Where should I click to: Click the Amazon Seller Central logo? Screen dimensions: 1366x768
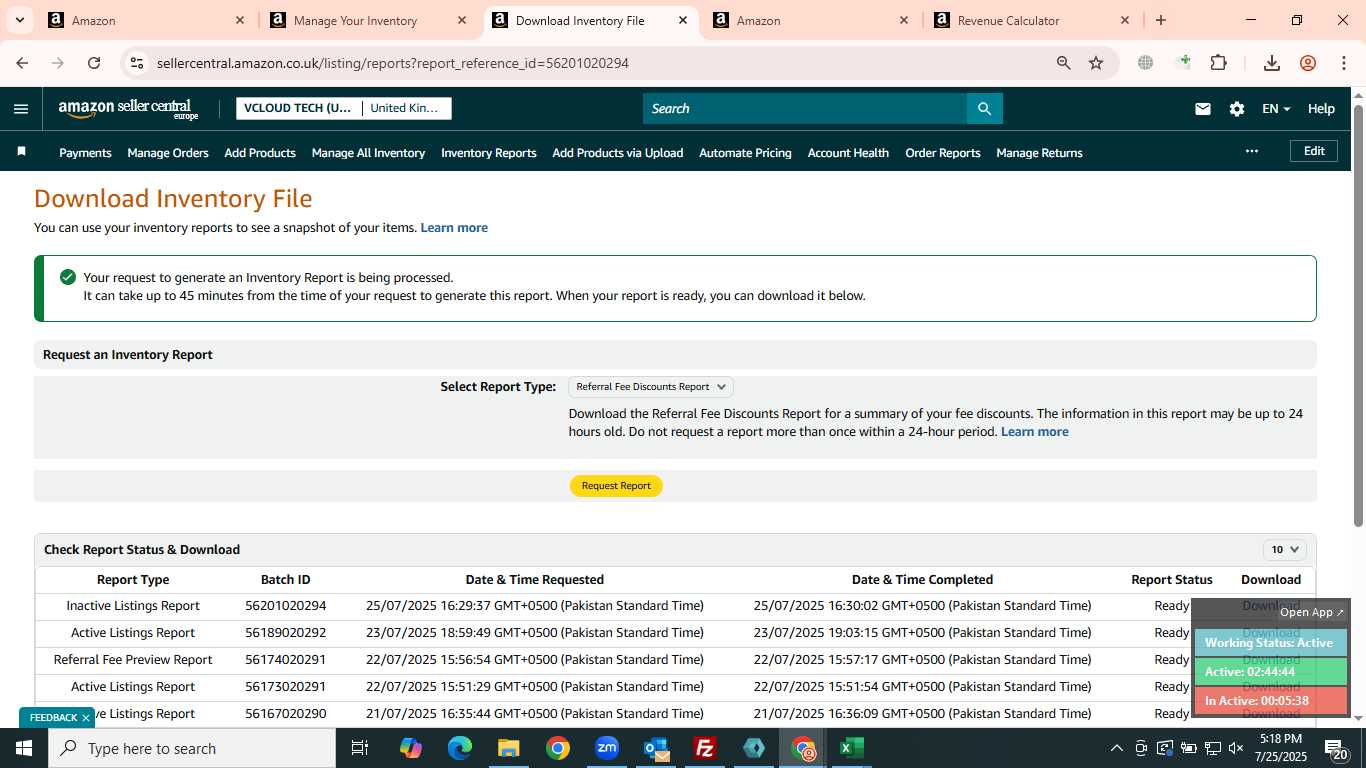point(128,109)
